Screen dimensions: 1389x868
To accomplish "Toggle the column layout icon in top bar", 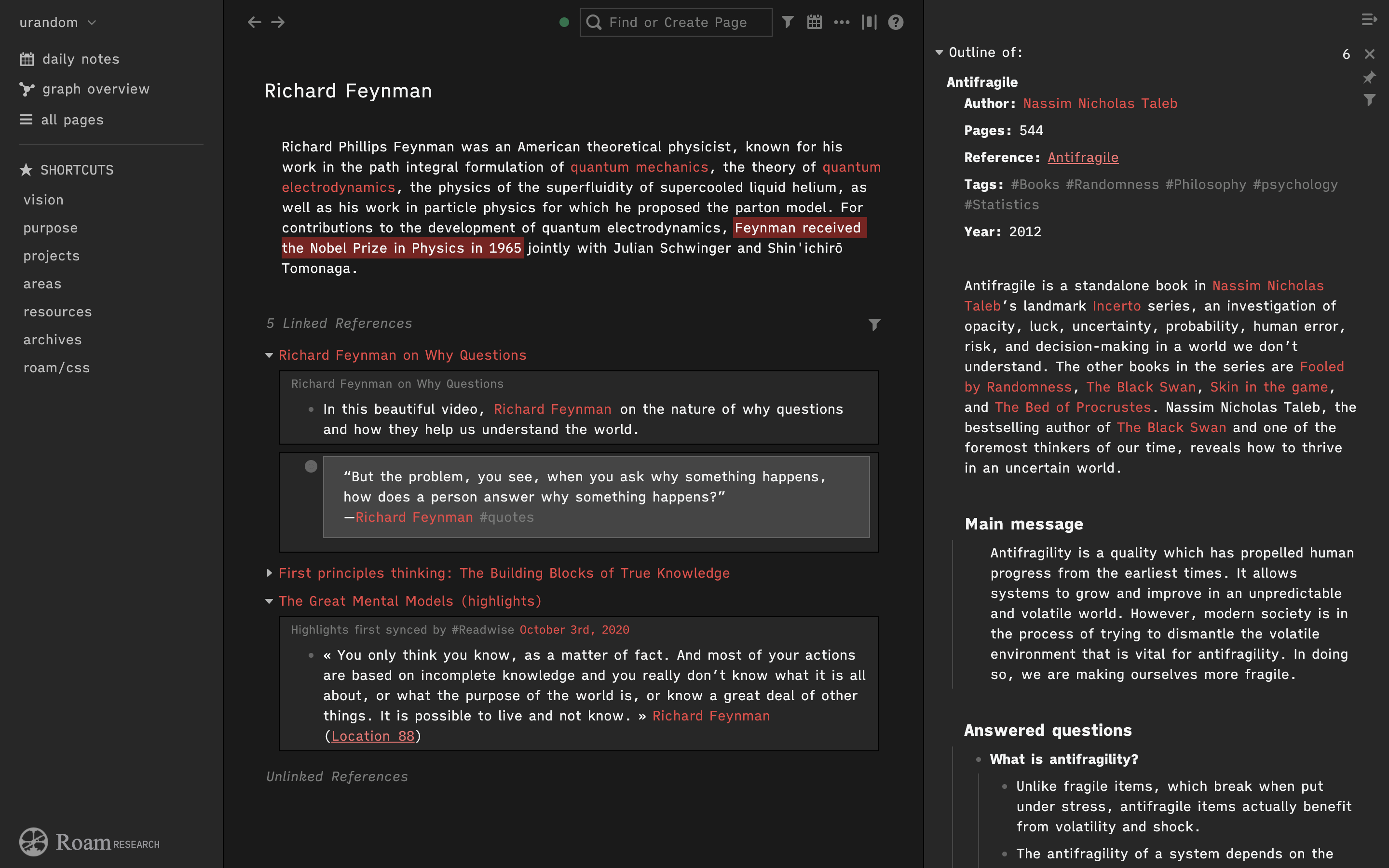I will click(869, 22).
